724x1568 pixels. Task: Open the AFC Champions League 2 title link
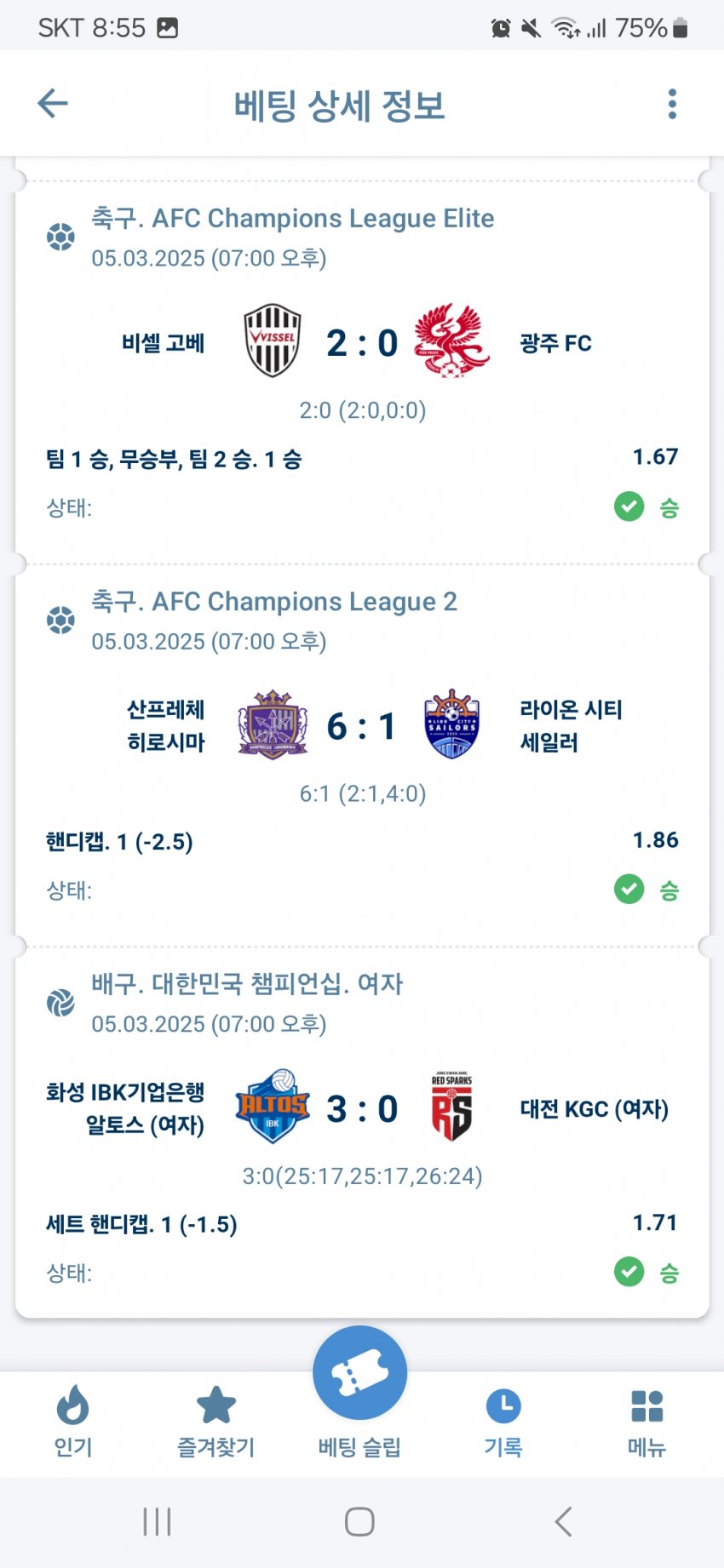[x=274, y=602]
